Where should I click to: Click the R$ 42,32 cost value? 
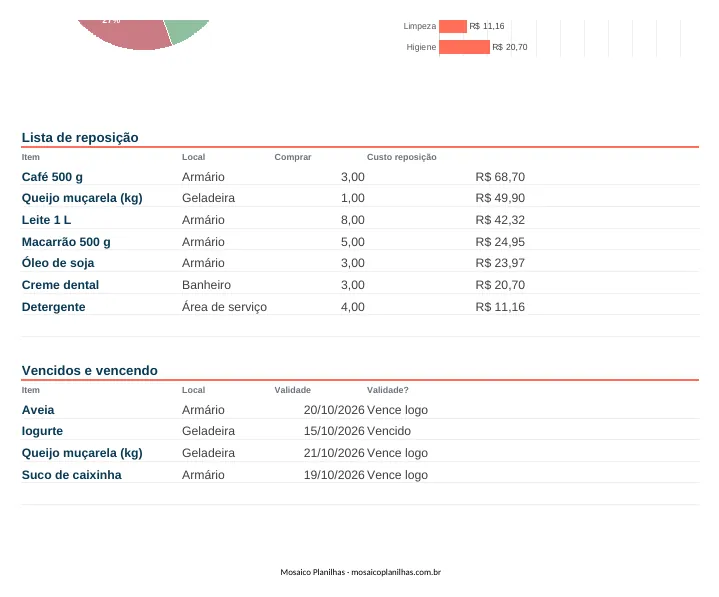coord(500,220)
